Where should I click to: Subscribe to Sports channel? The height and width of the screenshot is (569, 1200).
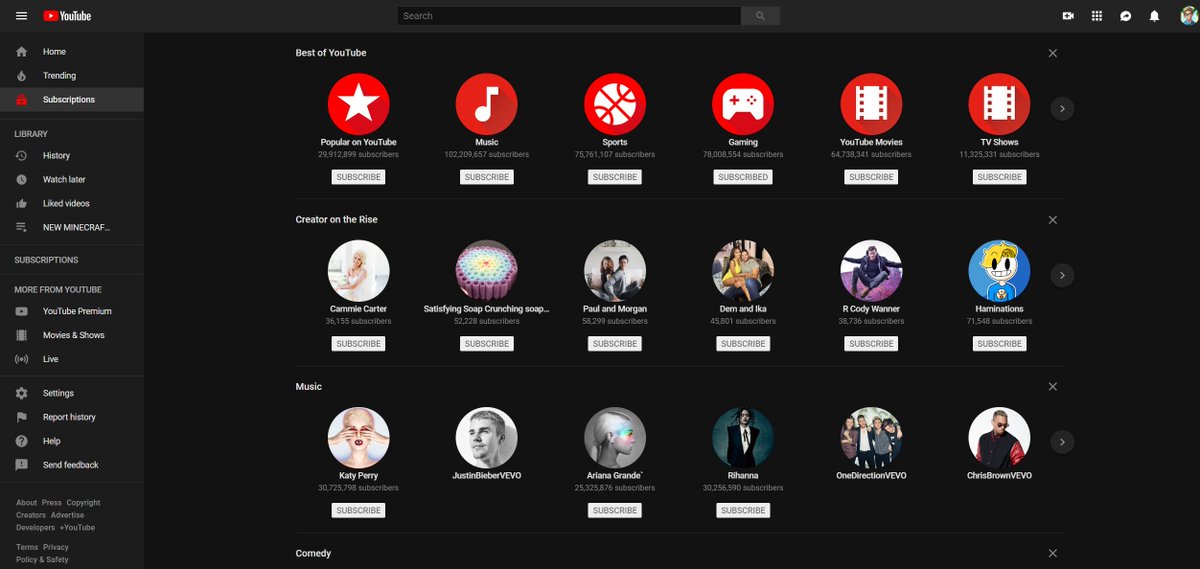pos(615,177)
